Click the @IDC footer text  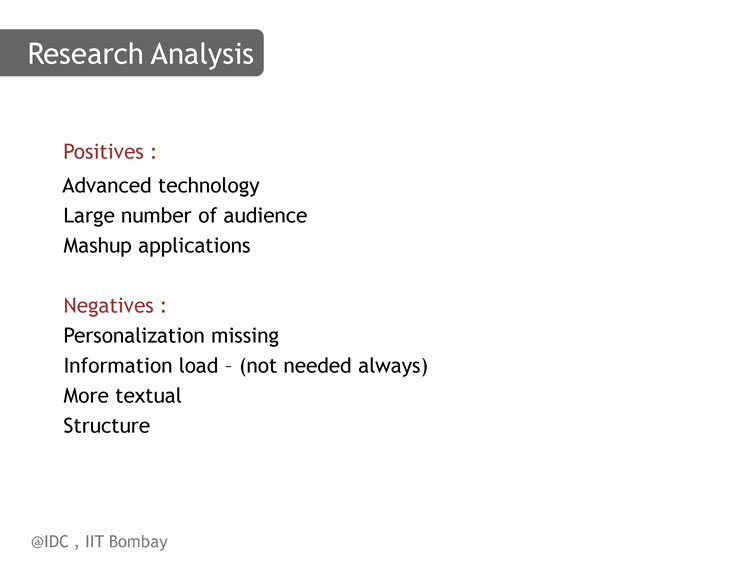50,542
